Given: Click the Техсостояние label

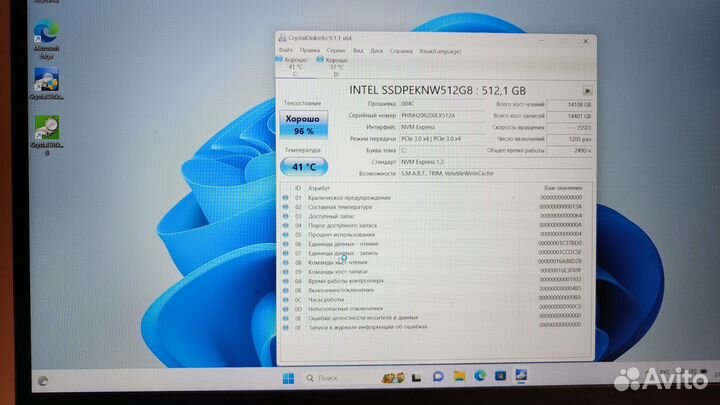Looking at the screenshot, I should tap(303, 103).
